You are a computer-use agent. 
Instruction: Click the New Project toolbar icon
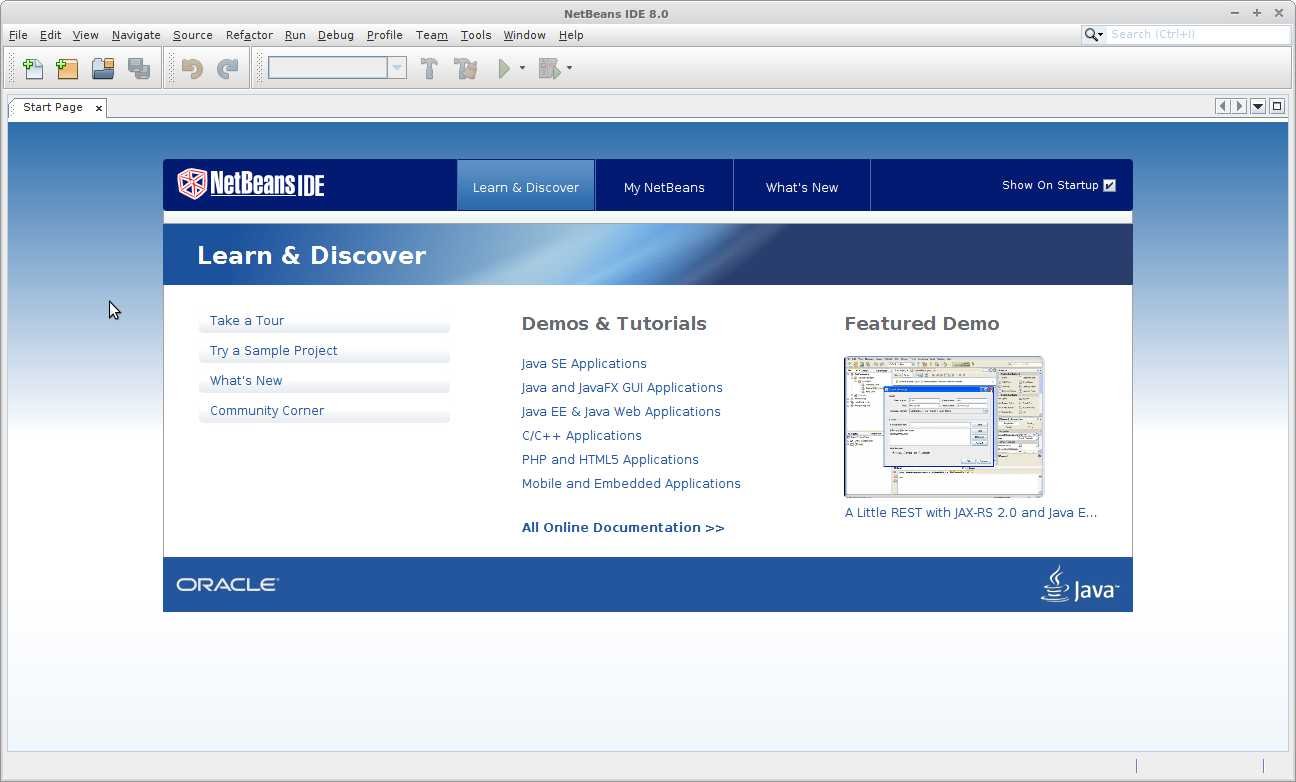[67, 69]
